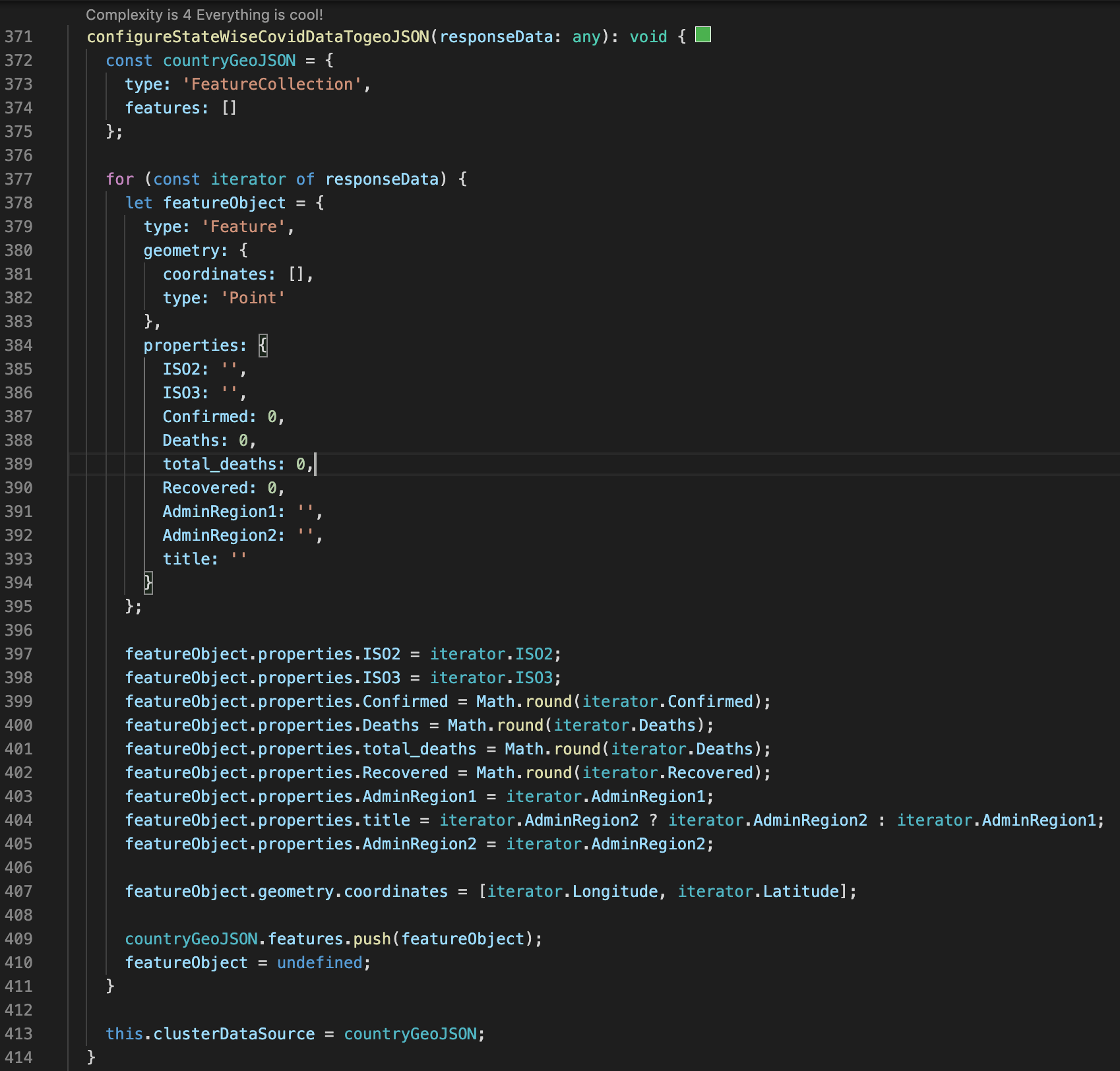Click 'this.clusterDataSource' on line 413
Viewport: 1120px width, 1071px height.
(x=210, y=1034)
